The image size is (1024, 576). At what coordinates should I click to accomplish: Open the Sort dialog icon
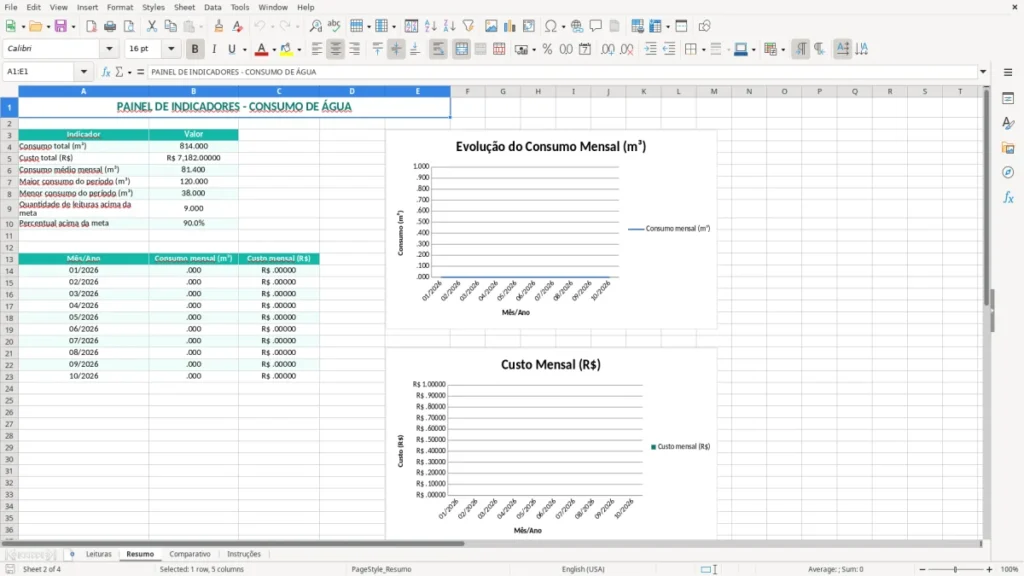click(411, 26)
